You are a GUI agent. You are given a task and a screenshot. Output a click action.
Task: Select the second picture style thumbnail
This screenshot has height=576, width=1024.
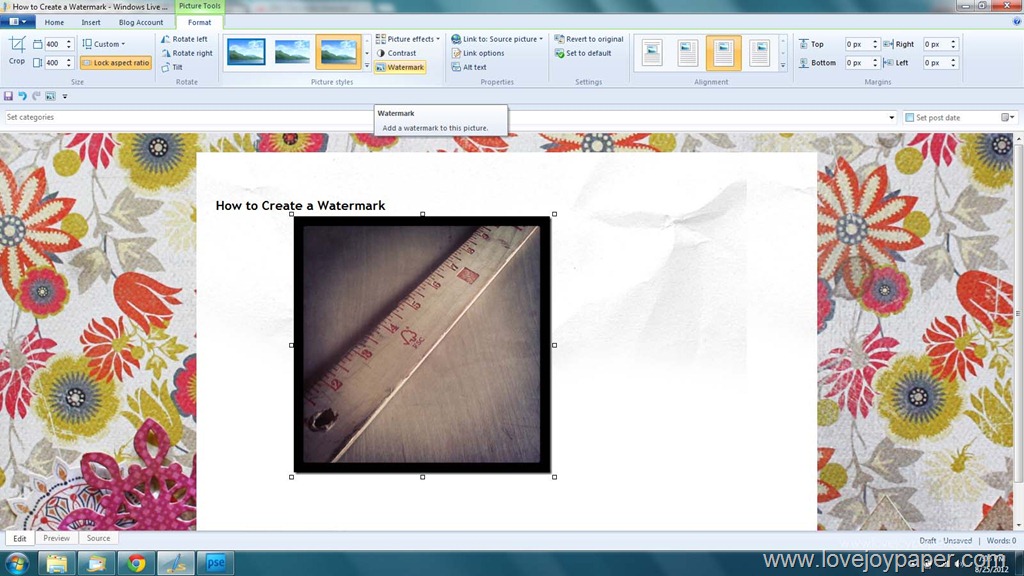point(293,52)
